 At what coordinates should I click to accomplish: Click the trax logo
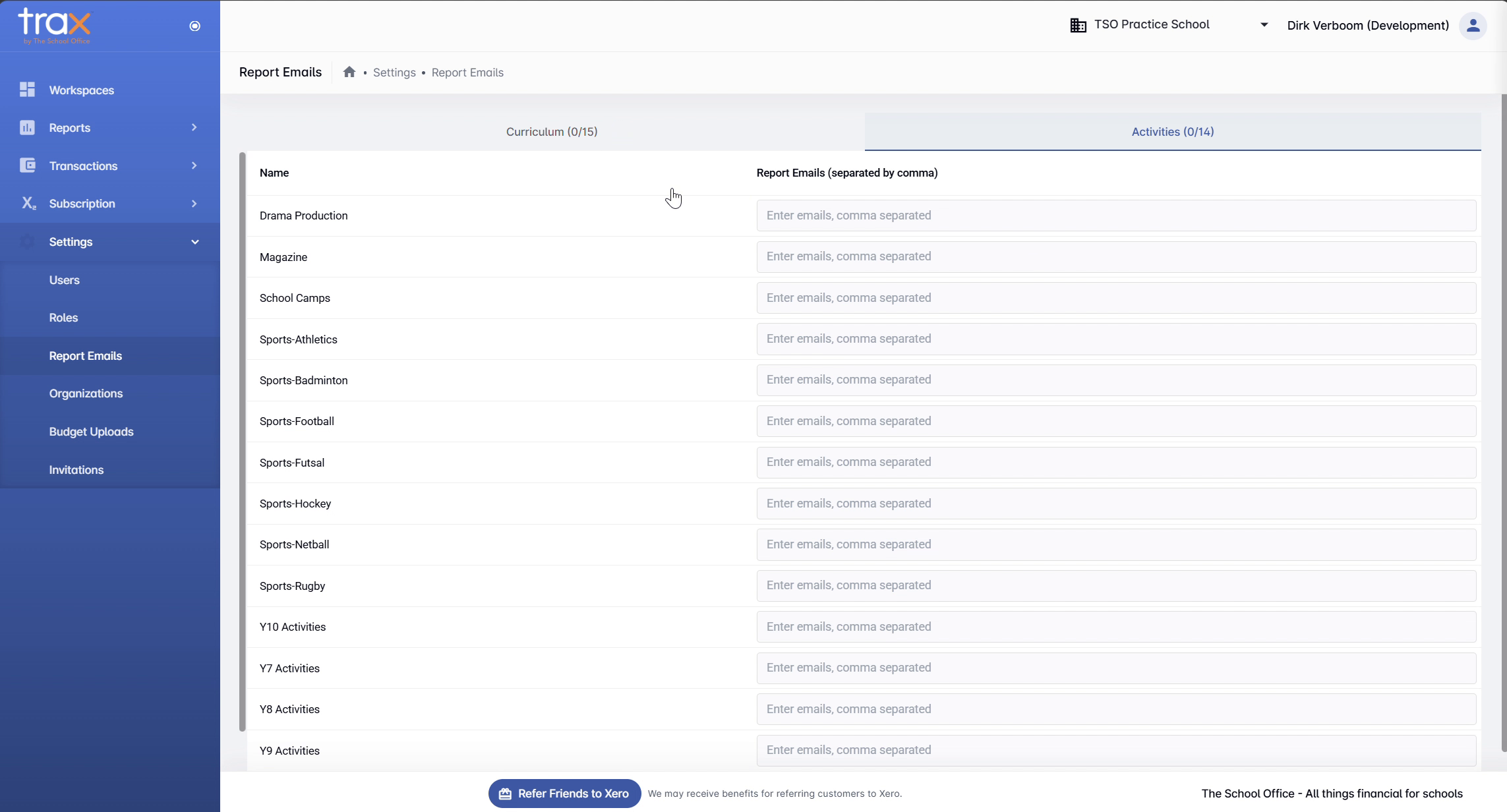coord(54,26)
